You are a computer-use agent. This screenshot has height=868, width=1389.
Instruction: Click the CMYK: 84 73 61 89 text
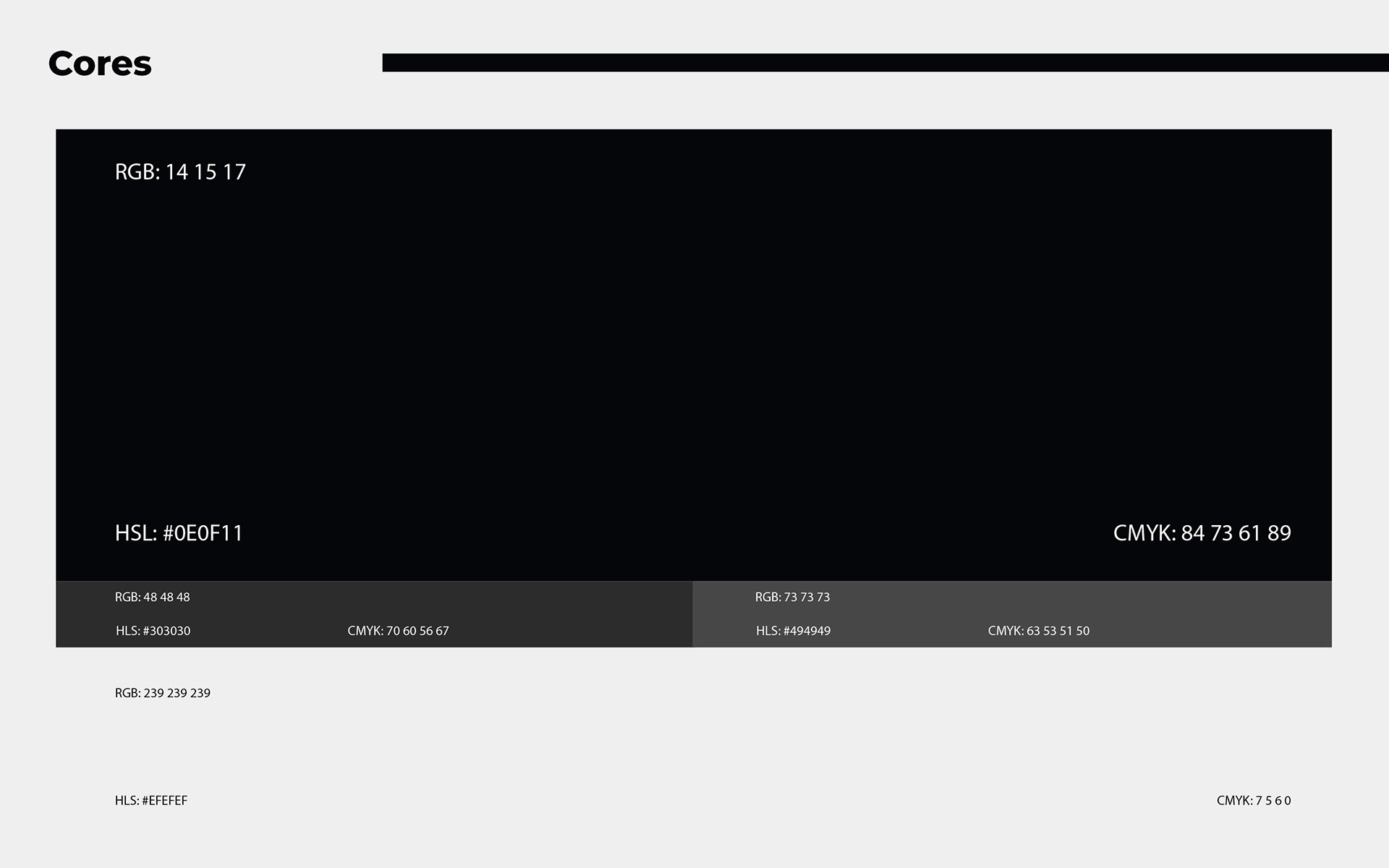coord(1202,533)
